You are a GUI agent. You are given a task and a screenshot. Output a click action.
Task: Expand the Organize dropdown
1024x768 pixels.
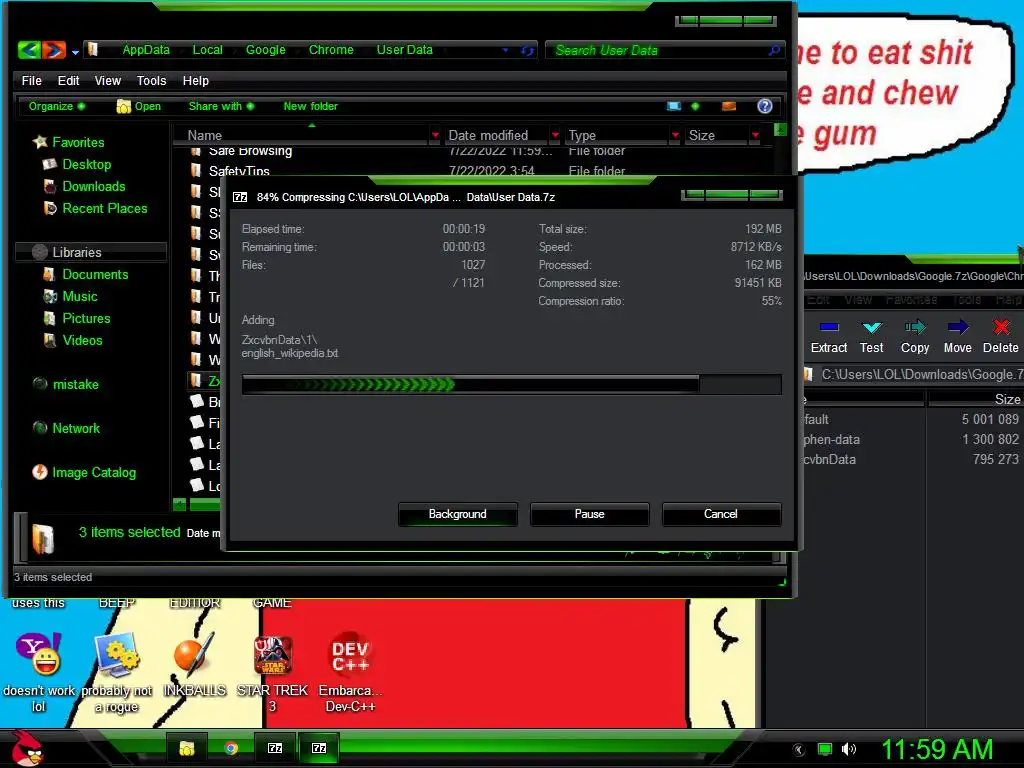pos(56,106)
